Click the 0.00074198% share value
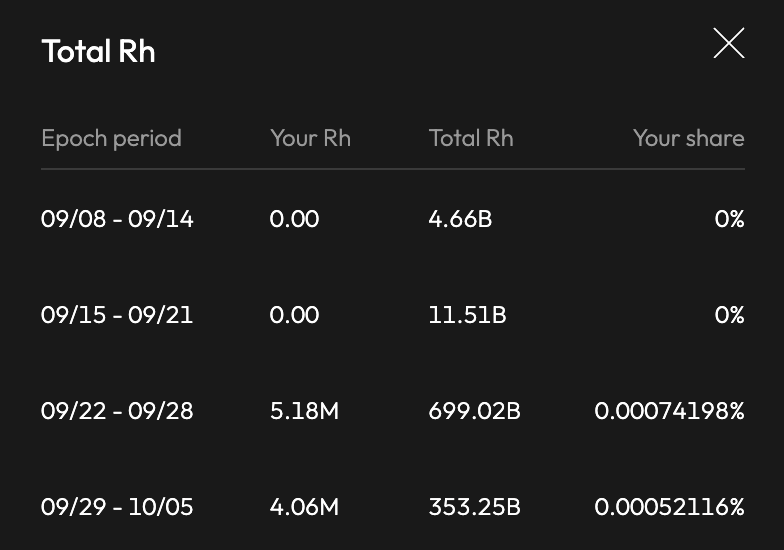Viewport: 784px width, 550px height. (669, 411)
